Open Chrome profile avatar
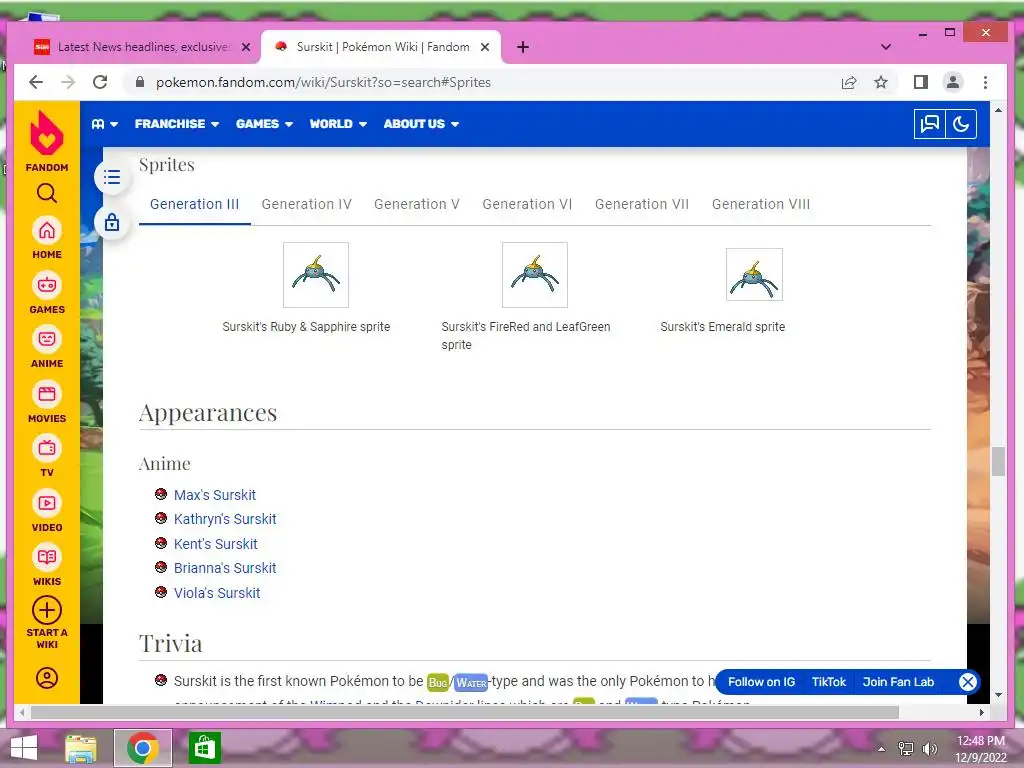1024x768 pixels. pyautogui.click(x=953, y=82)
